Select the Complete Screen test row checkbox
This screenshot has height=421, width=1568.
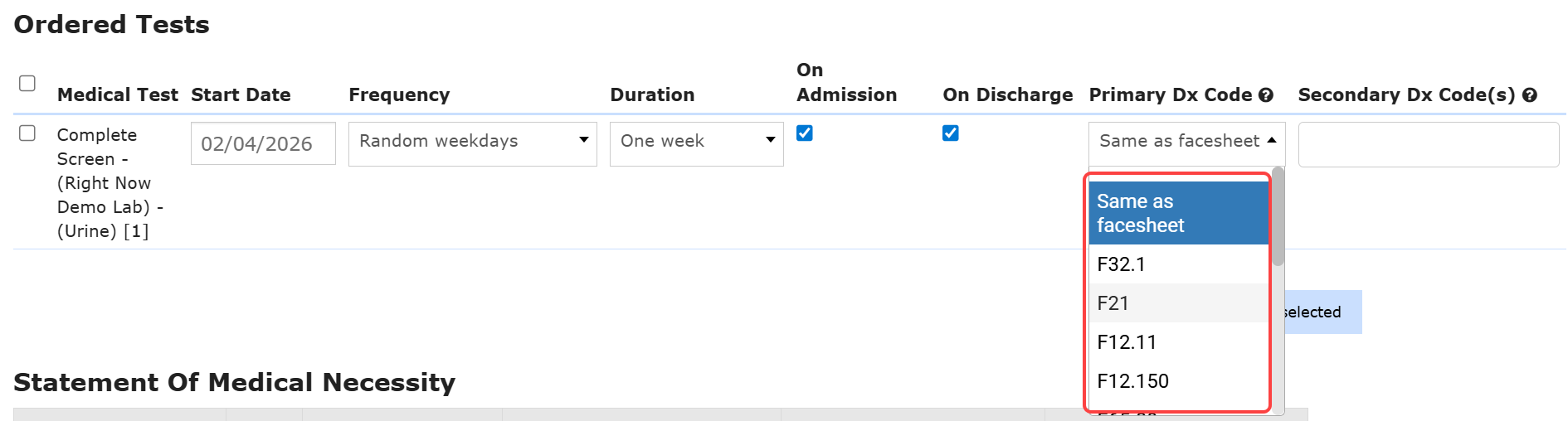pos(27,133)
